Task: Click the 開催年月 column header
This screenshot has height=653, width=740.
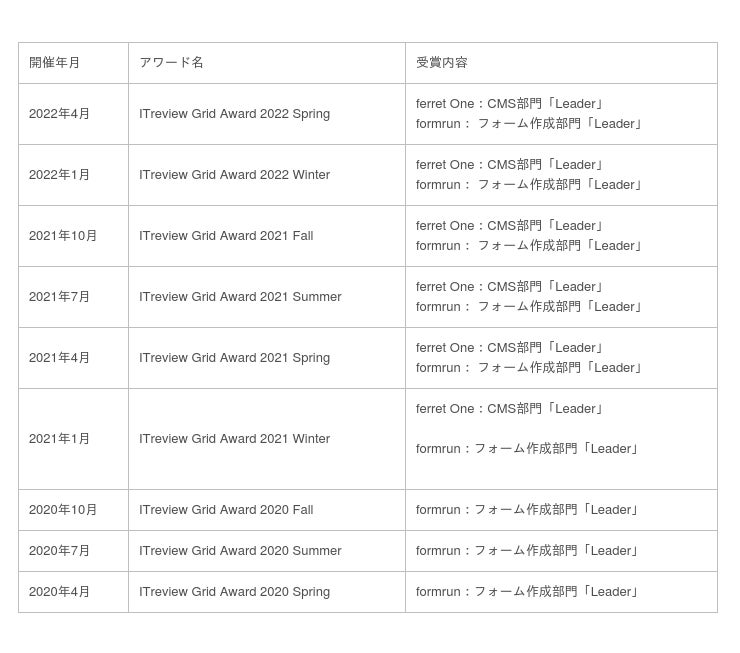Action: 55,63
